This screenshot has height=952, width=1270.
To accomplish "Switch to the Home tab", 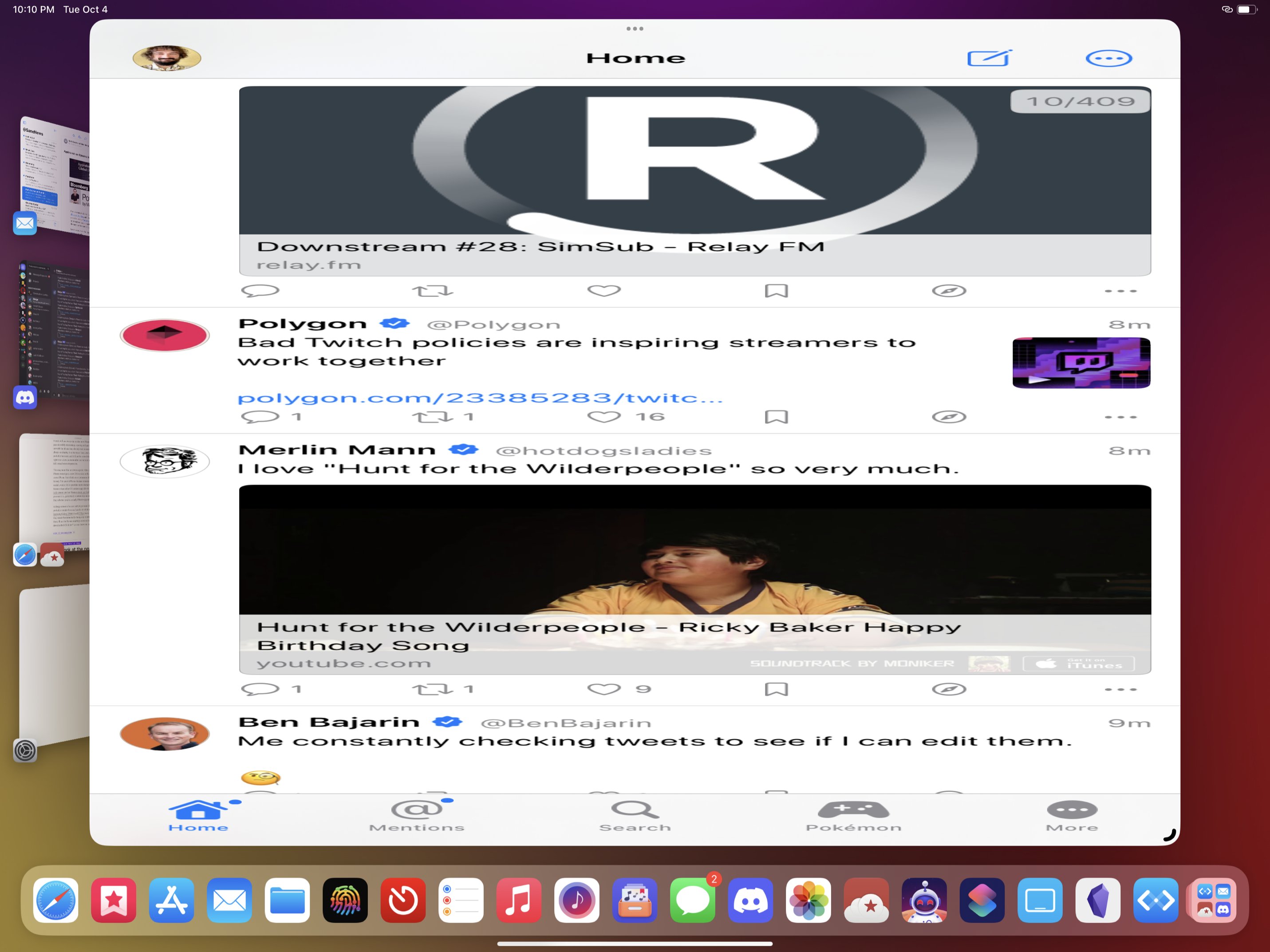I will (x=199, y=816).
